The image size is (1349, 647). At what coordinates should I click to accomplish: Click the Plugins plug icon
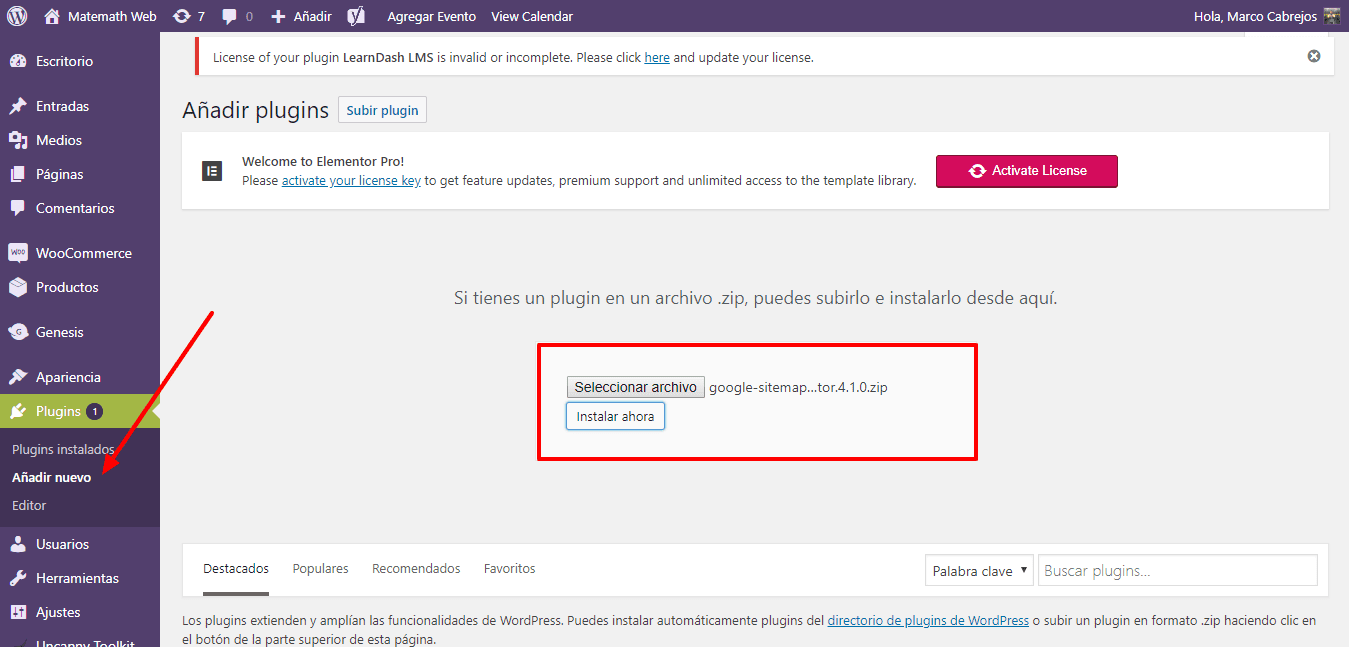[x=18, y=411]
